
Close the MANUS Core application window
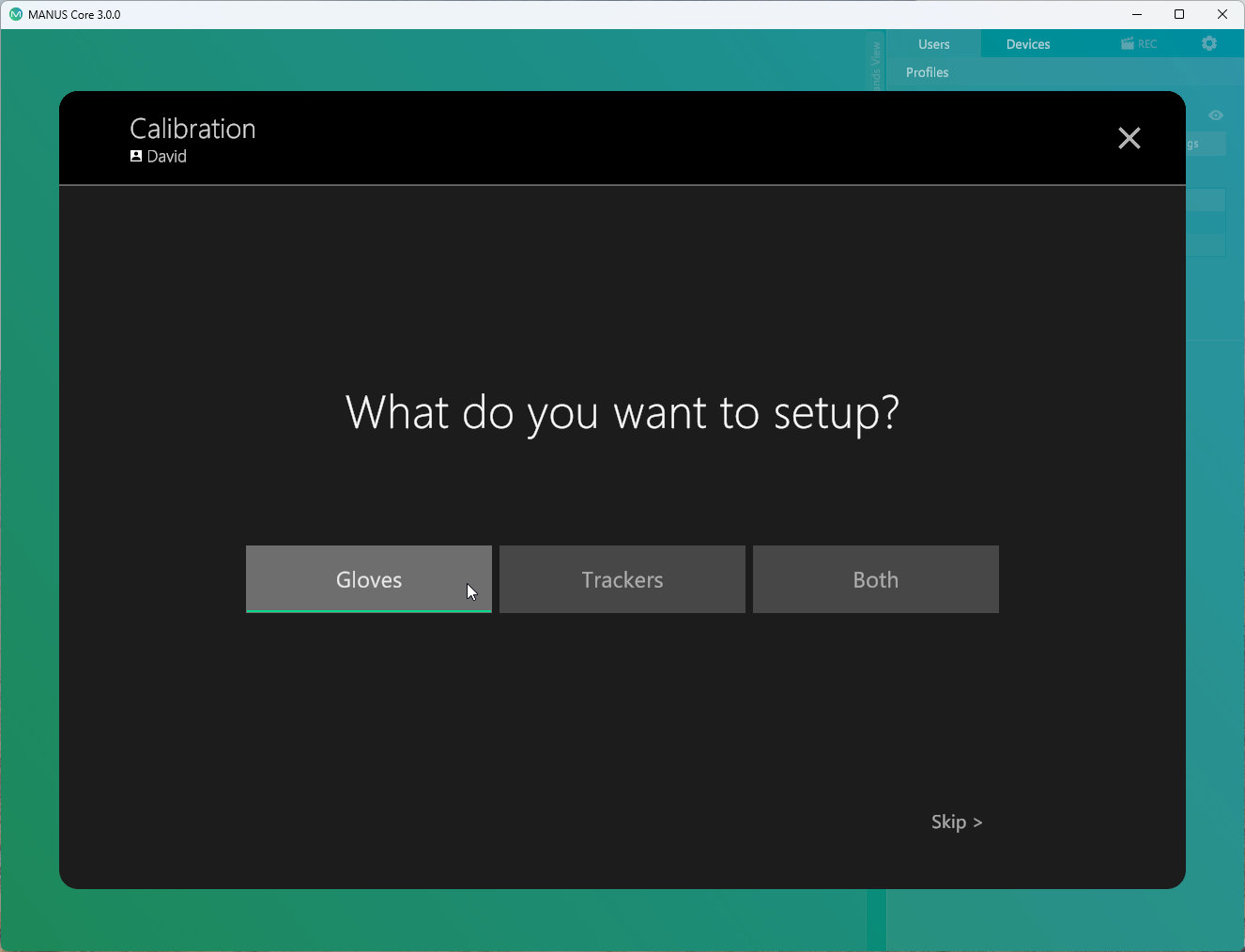(x=1222, y=14)
